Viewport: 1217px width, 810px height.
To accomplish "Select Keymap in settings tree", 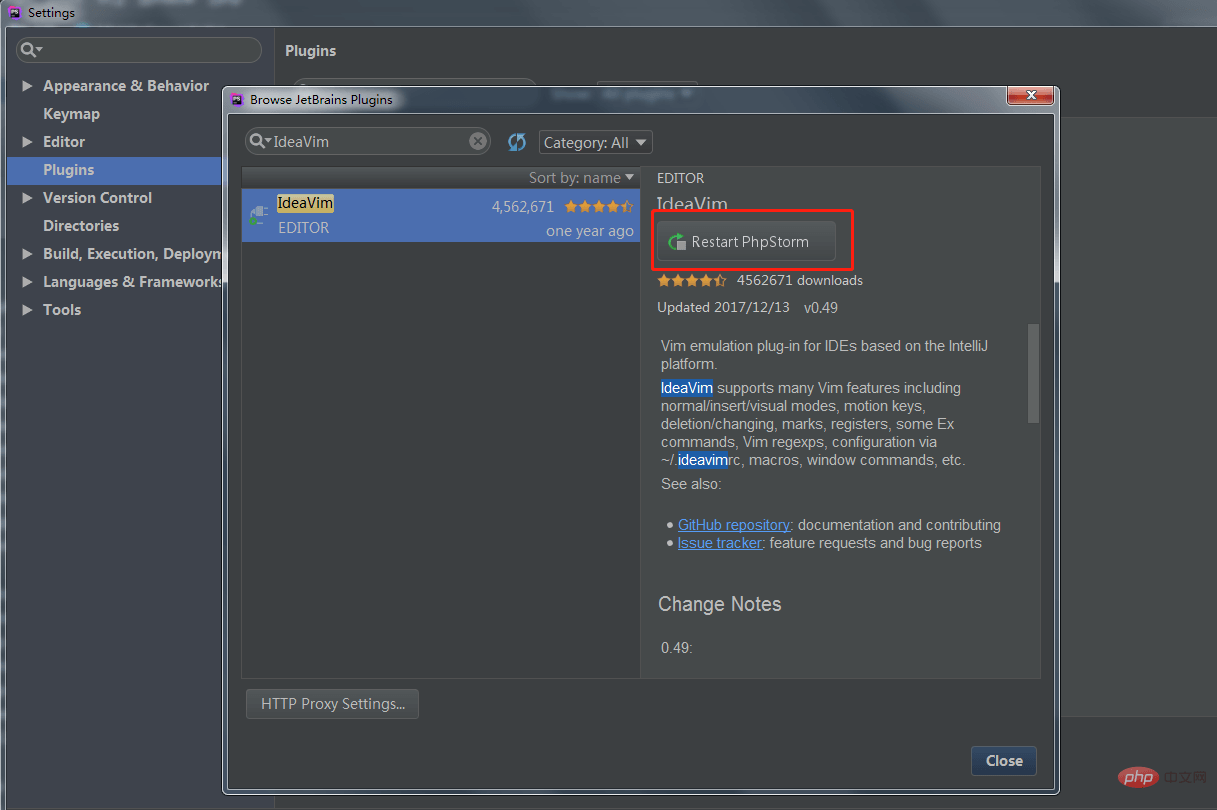I will (x=71, y=114).
